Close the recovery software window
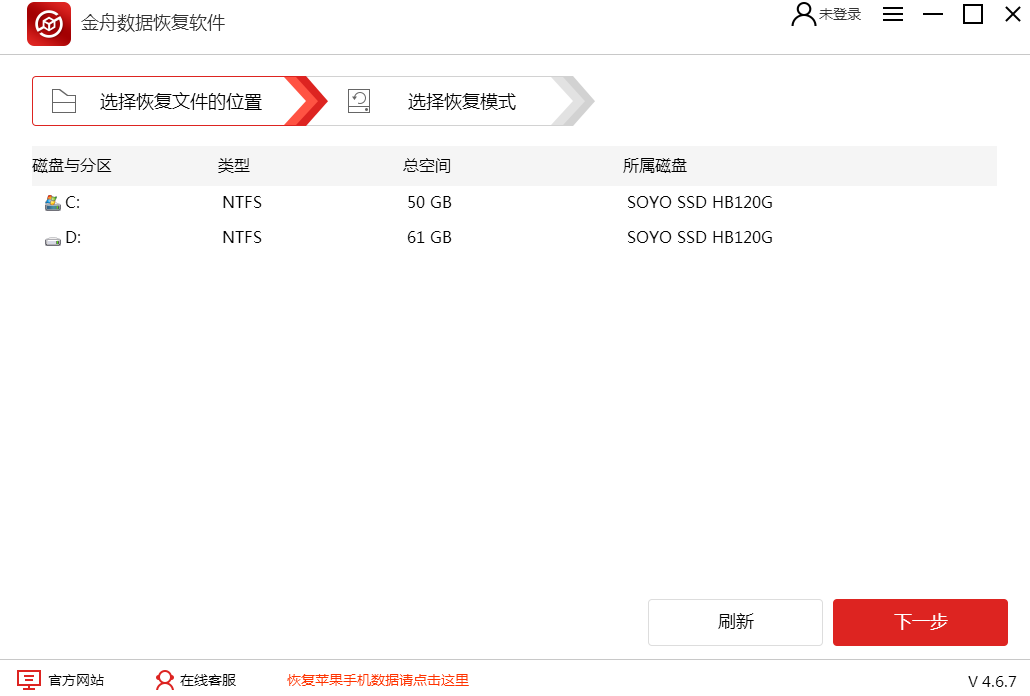 1012,14
